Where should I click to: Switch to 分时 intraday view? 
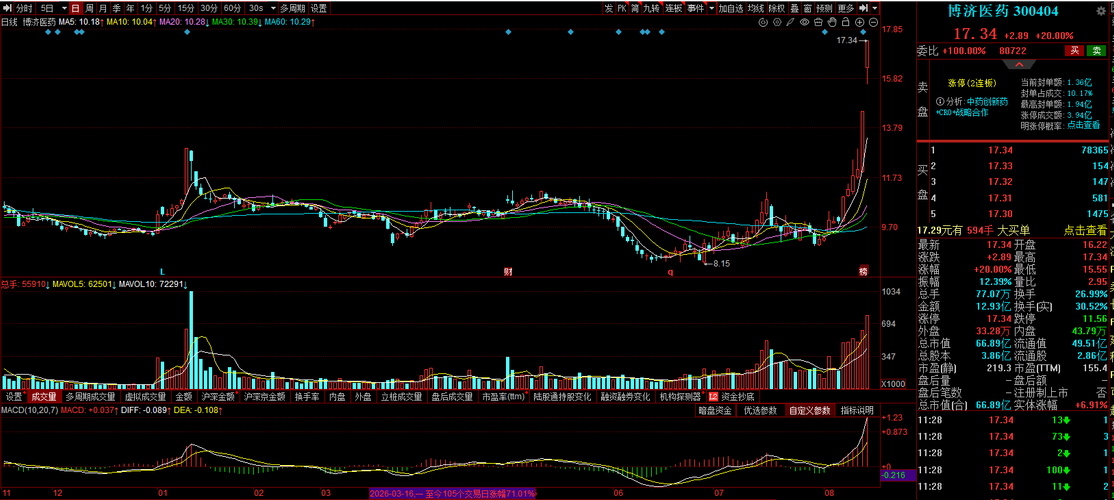23,9
